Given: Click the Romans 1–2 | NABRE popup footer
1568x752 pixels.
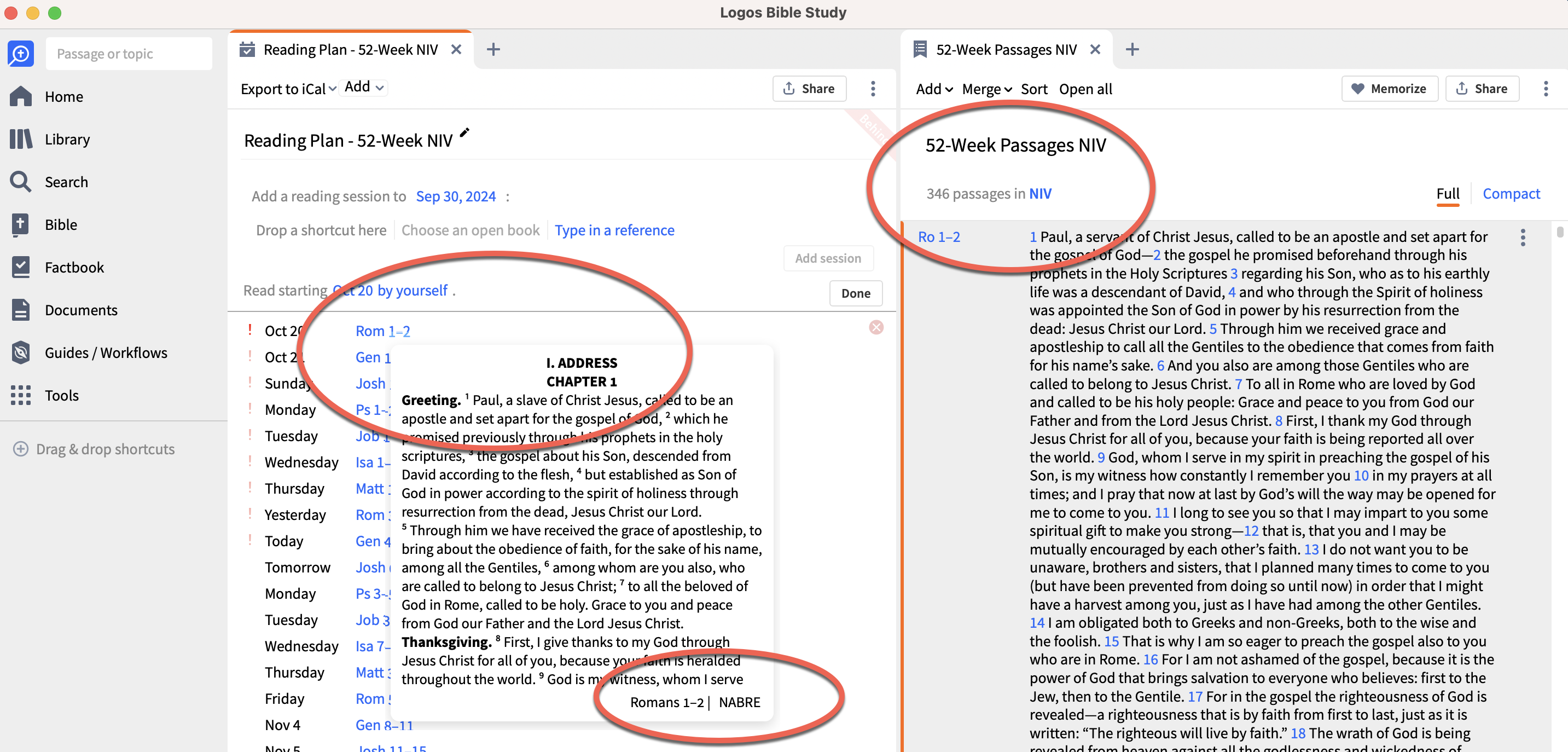Looking at the screenshot, I should click(x=694, y=702).
